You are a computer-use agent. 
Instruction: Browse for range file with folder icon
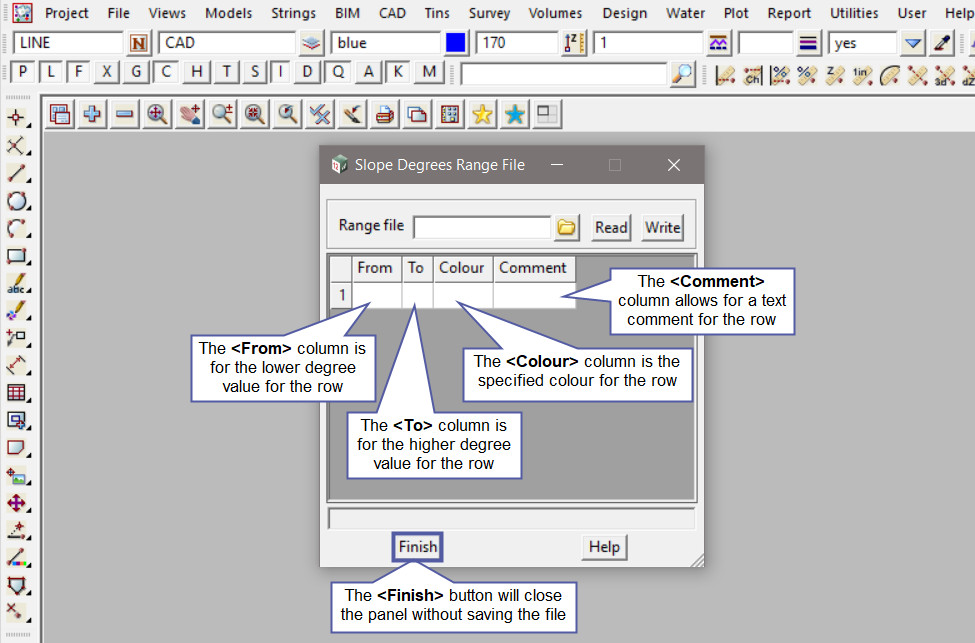coord(566,228)
